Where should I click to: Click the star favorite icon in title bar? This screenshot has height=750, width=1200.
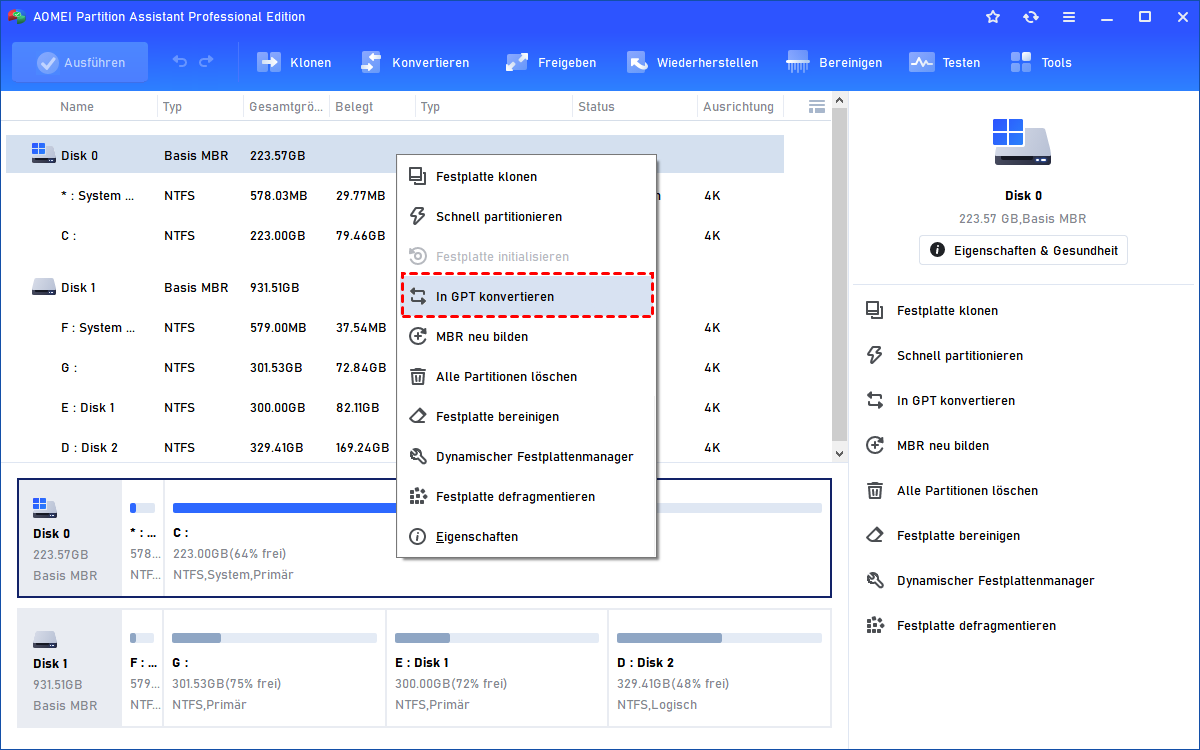point(993,17)
